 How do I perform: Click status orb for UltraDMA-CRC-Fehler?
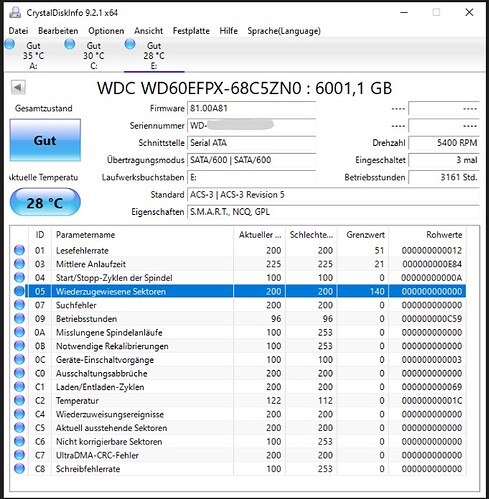[x=19, y=455]
